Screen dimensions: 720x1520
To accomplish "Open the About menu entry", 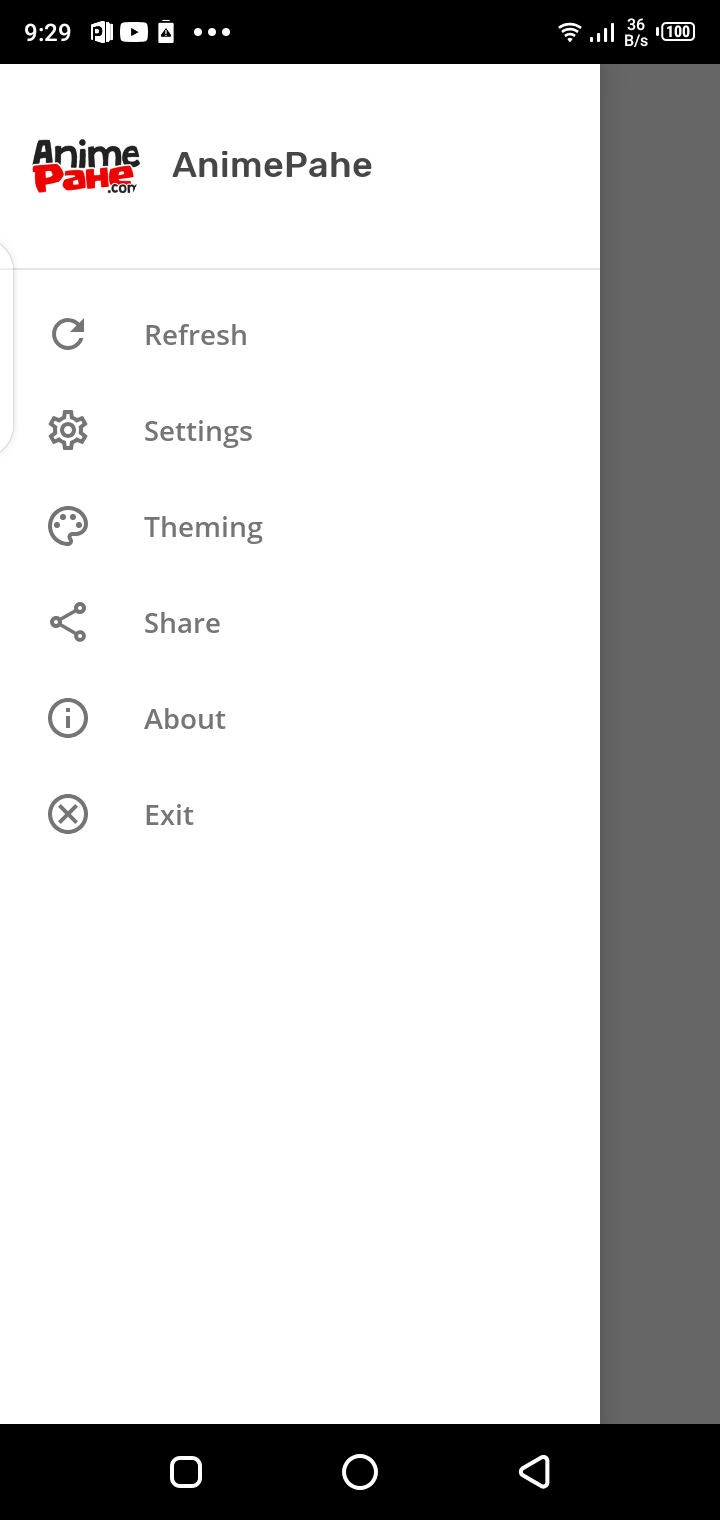I will click(x=185, y=719).
